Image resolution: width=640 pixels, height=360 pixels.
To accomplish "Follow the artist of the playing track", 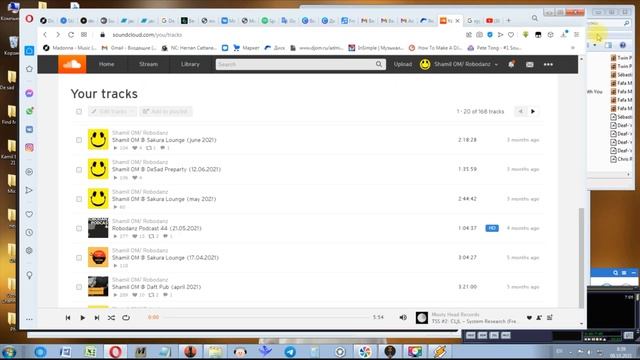I will (x=539, y=318).
